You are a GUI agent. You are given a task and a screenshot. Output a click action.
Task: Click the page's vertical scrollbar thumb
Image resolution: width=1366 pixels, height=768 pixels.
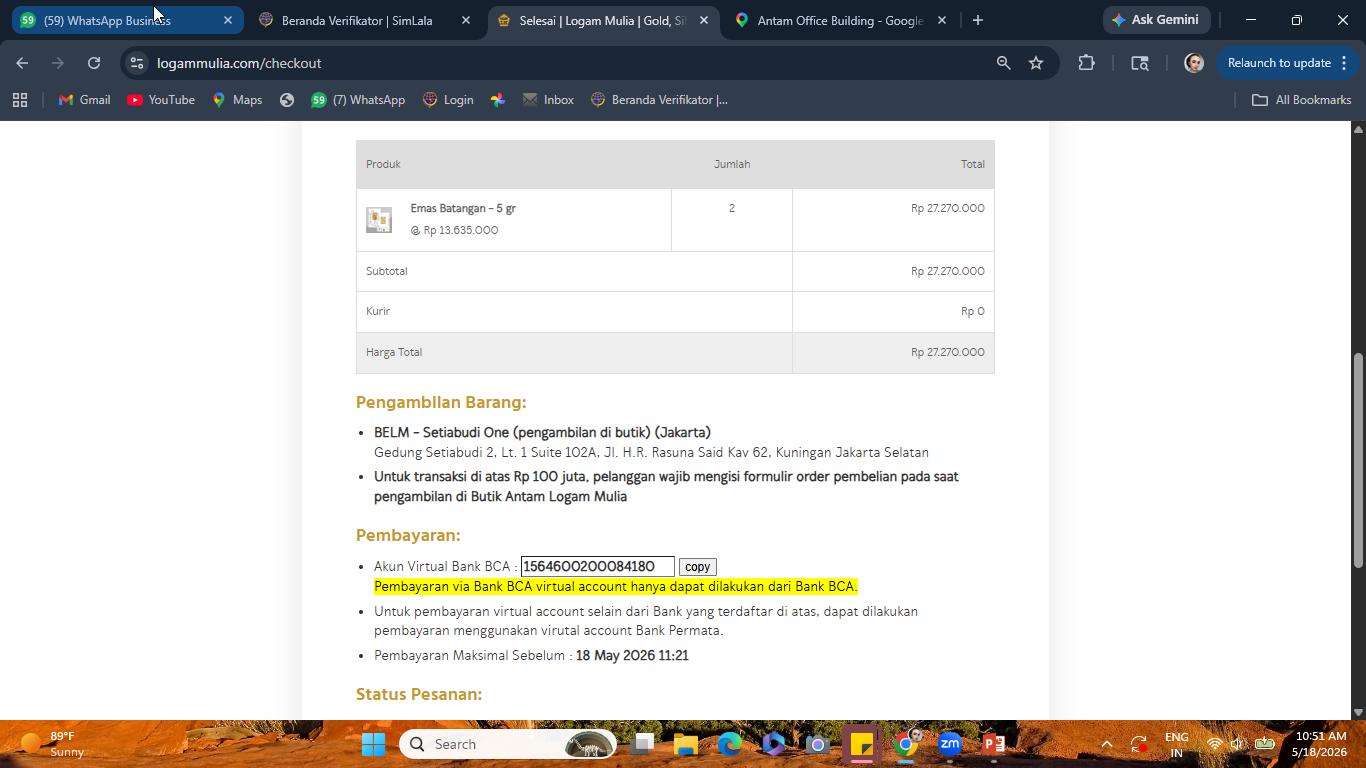1358,461
